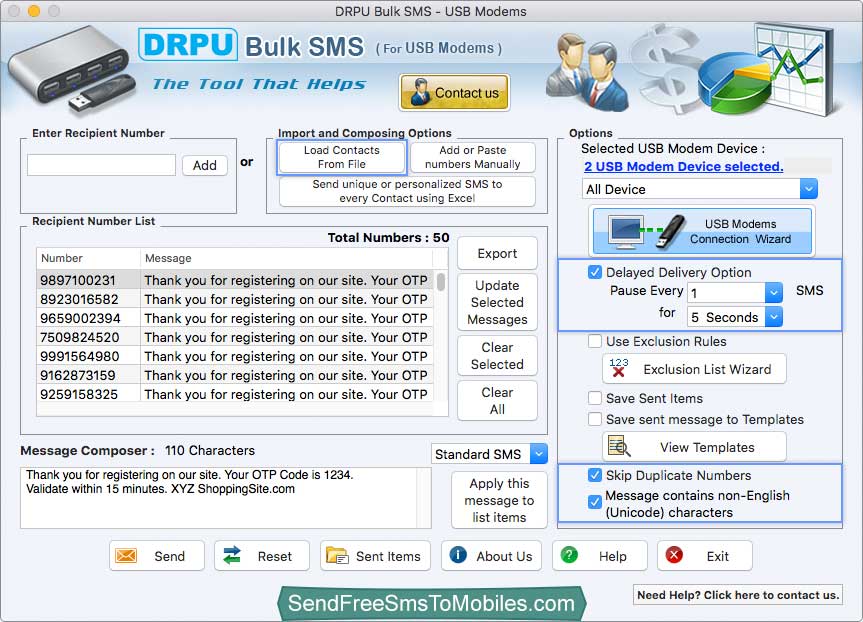Image resolution: width=863 pixels, height=622 pixels.
Task: Click the Clear All button
Action: click(497, 401)
